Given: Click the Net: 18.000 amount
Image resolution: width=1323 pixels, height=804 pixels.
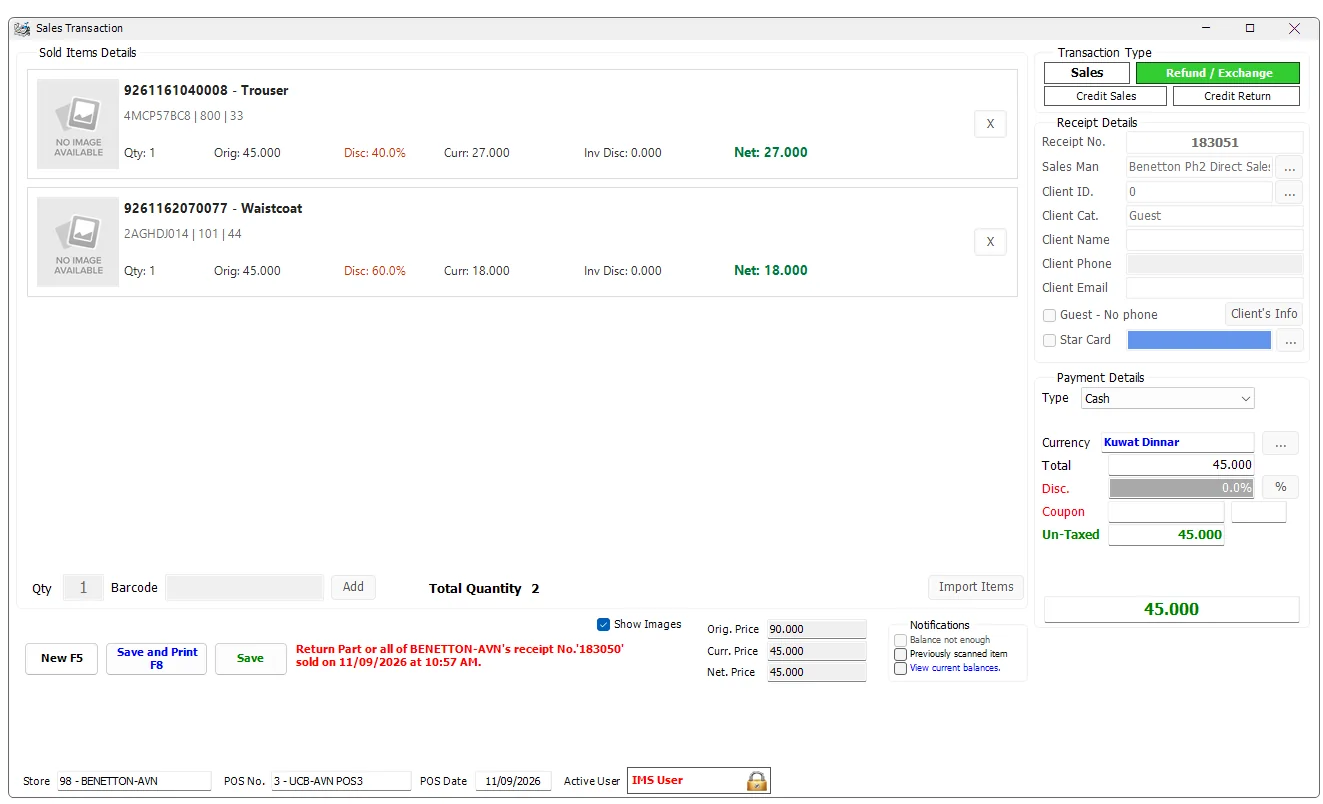Looking at the screenshot, I should click(x=771, y=271).
